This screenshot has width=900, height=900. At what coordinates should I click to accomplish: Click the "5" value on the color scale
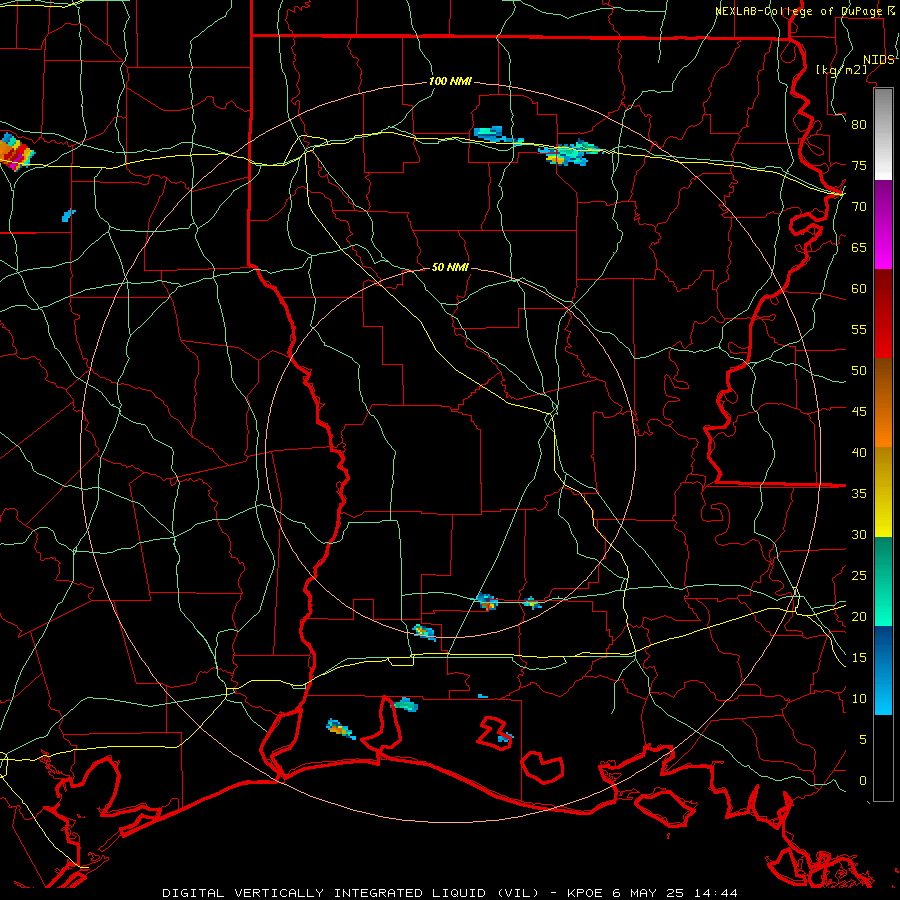863,740
